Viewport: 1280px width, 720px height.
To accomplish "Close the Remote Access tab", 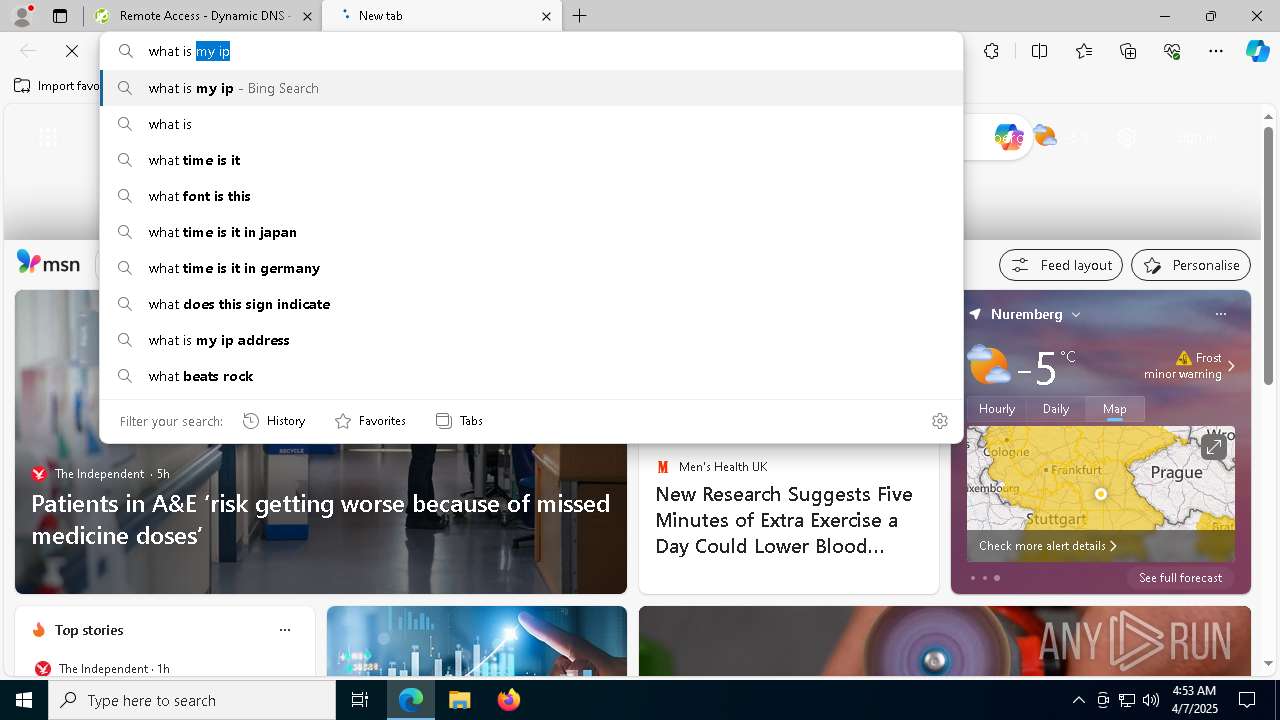I will (307, 16).
